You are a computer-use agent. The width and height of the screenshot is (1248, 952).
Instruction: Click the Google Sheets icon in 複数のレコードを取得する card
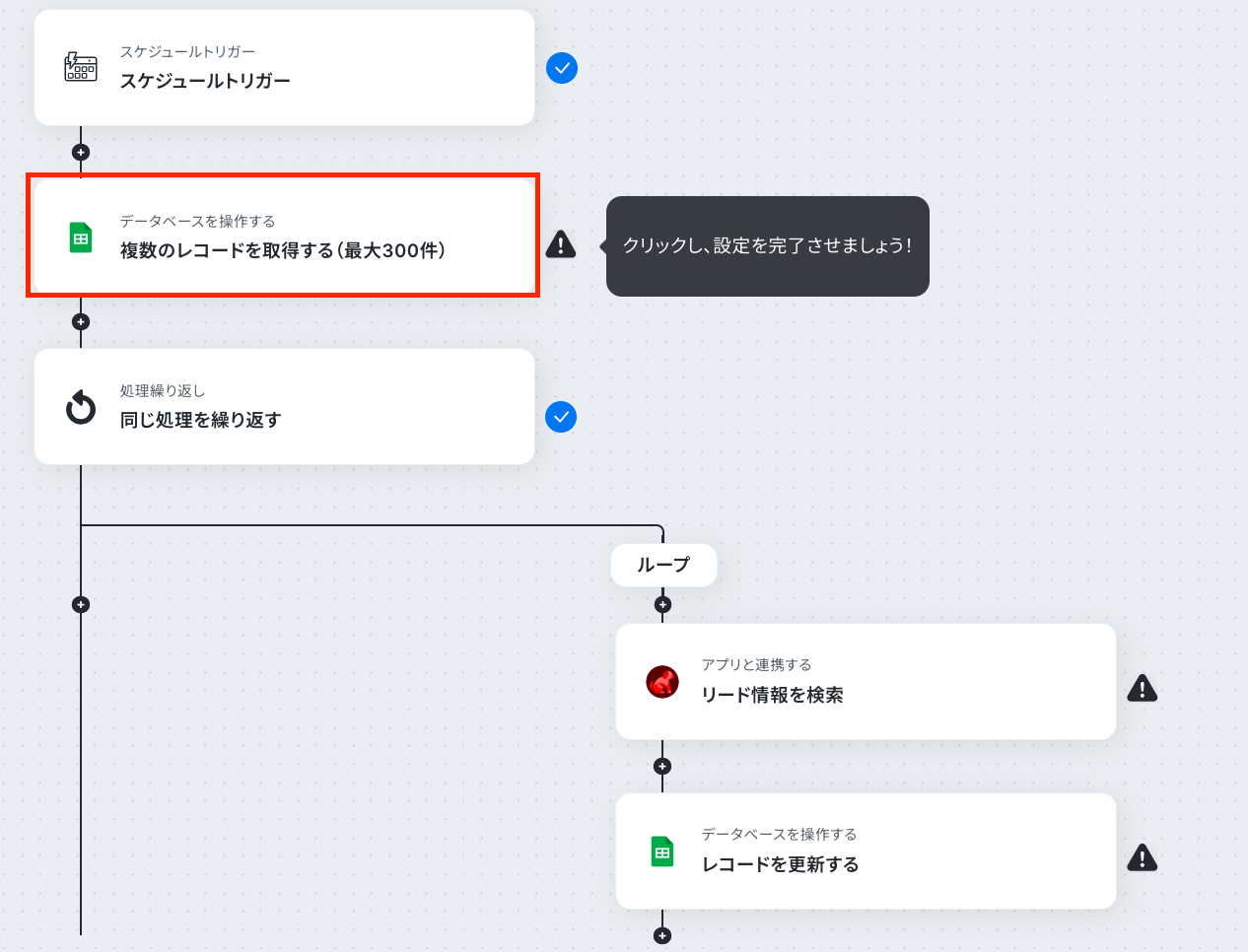tap(81, 238)
